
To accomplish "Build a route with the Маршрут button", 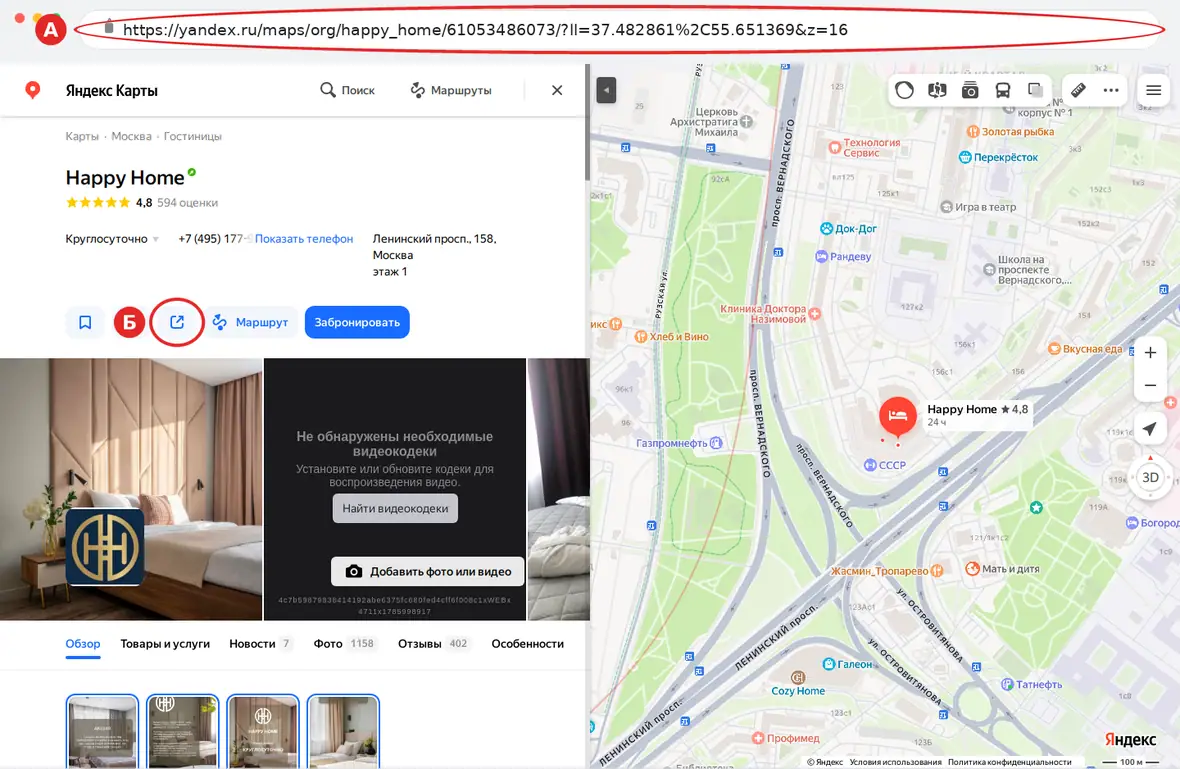I will [x=251, y=322].
